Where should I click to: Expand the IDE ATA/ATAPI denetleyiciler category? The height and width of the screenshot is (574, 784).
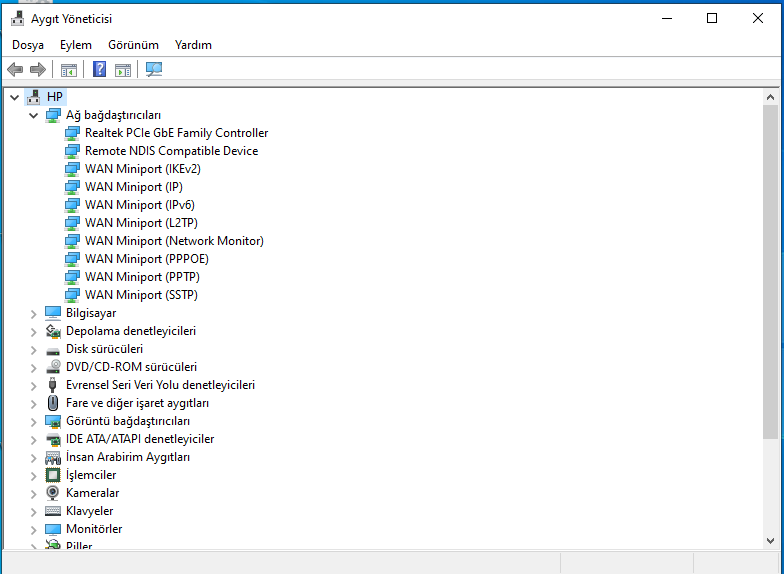point(34,440)
